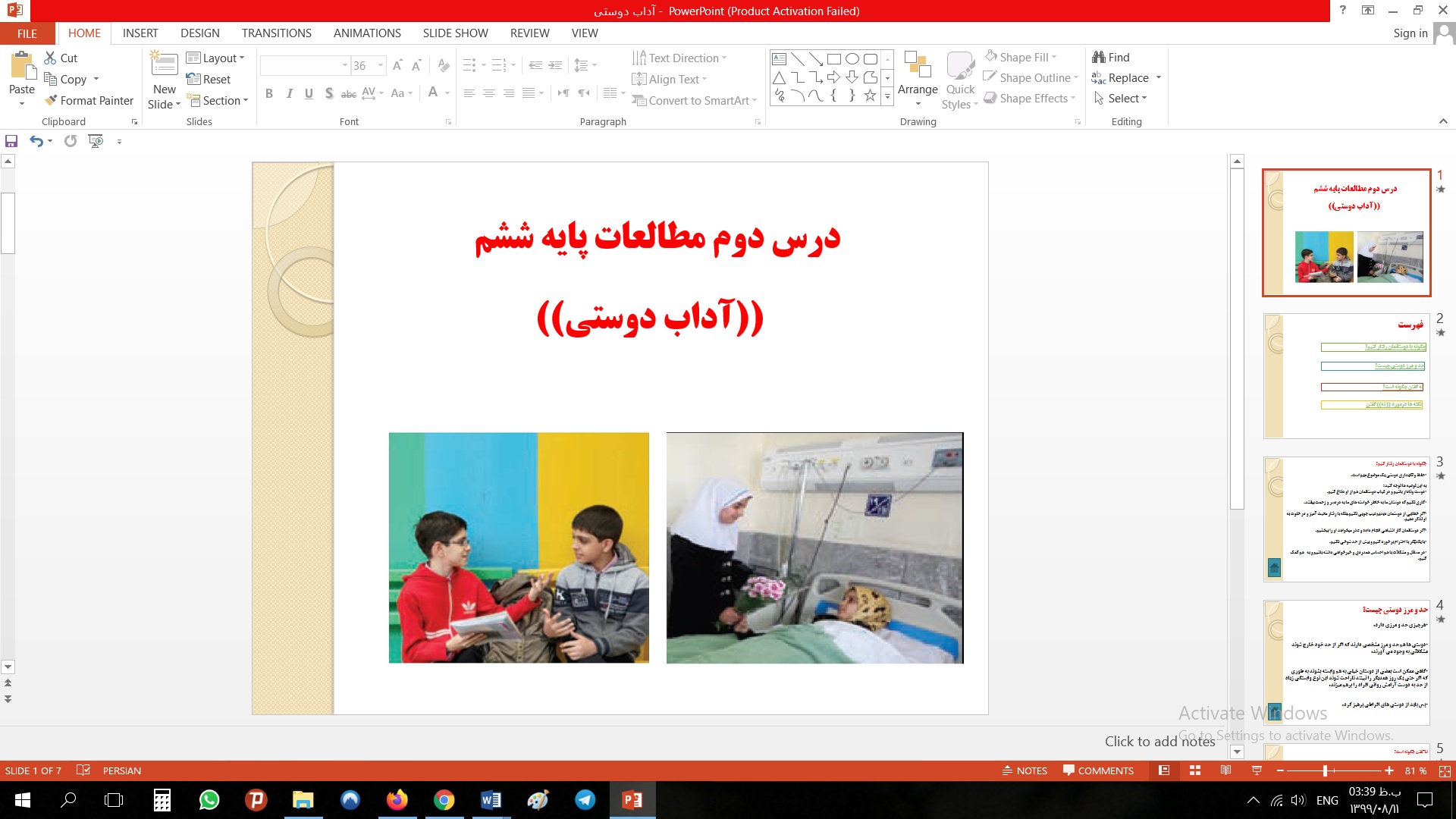Toggle Italic text formatting
This screenshot has width=1456, height=819.
[x=289, y=93]
